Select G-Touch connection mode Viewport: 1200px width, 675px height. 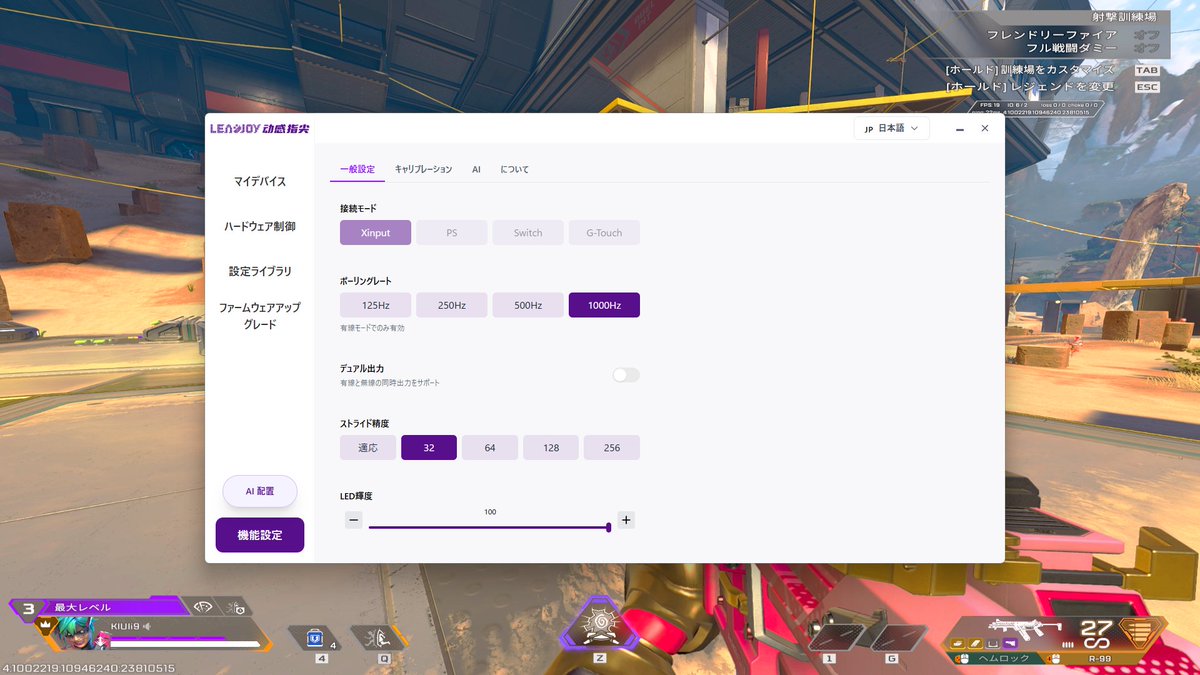point(604,233)
